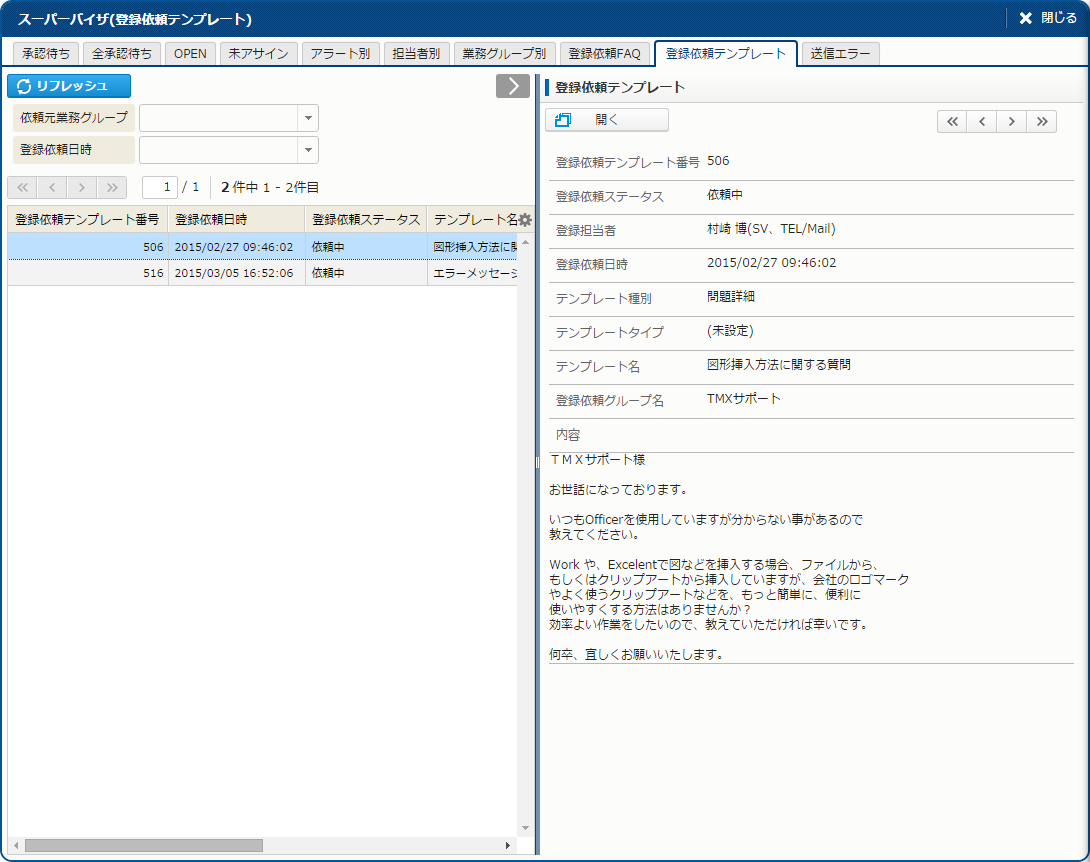1090x862 pixels.
Task: Close the window with 閉じる button
Action: [x=1047, y=18]
